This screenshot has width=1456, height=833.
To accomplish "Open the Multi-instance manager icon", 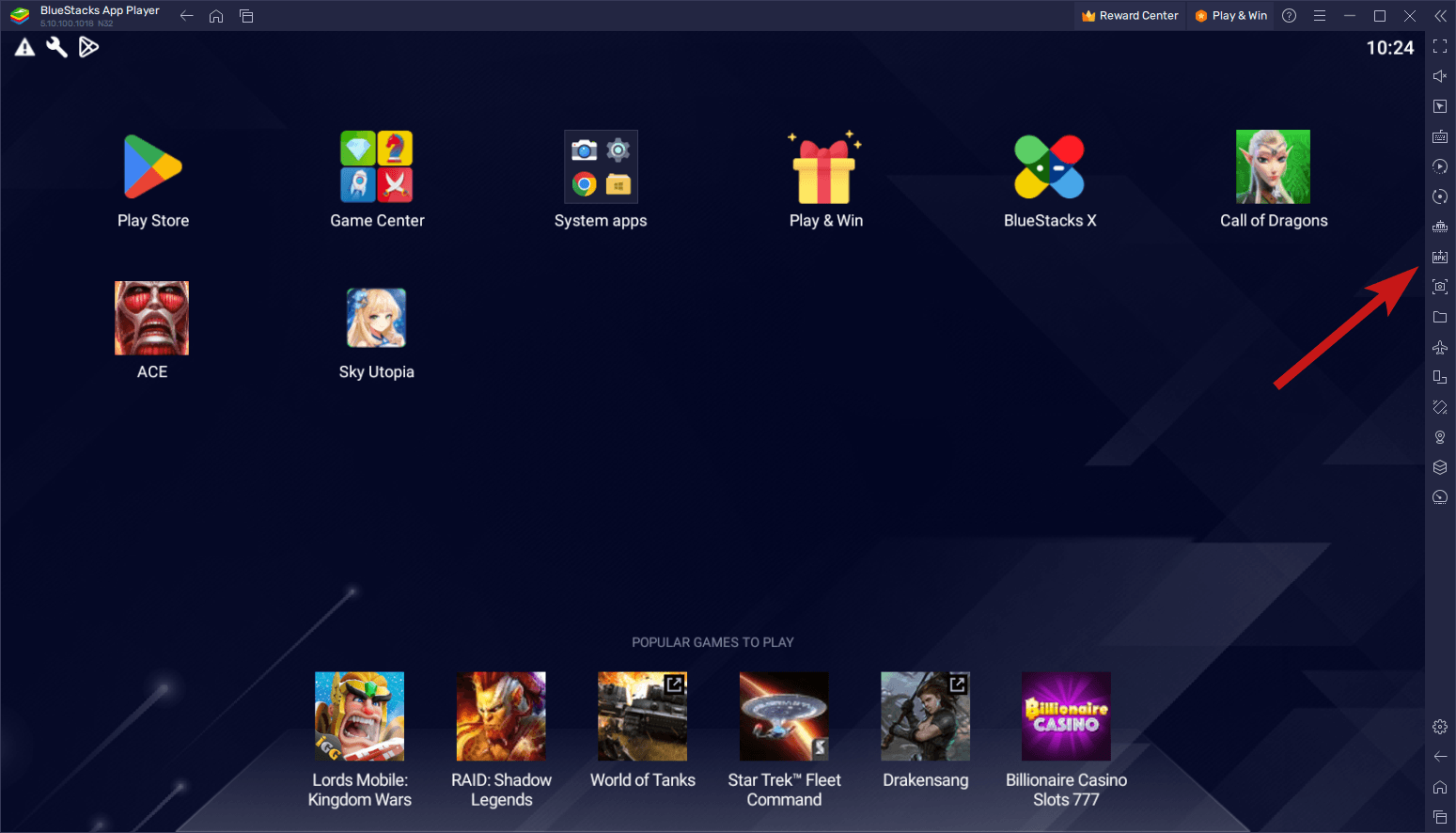I will coord(1440,377).
